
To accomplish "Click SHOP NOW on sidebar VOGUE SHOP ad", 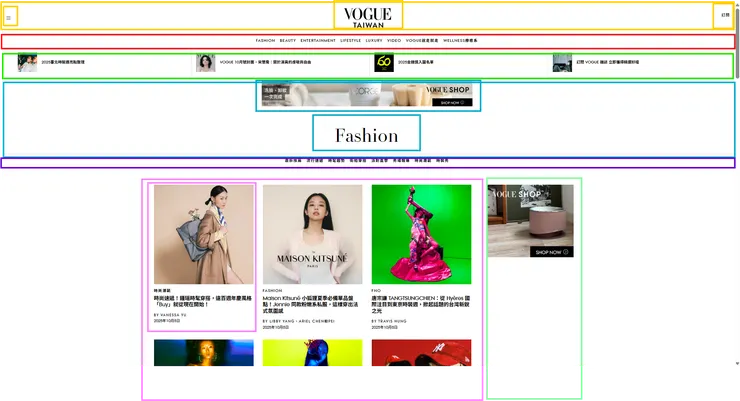I will tap(551, 252).
